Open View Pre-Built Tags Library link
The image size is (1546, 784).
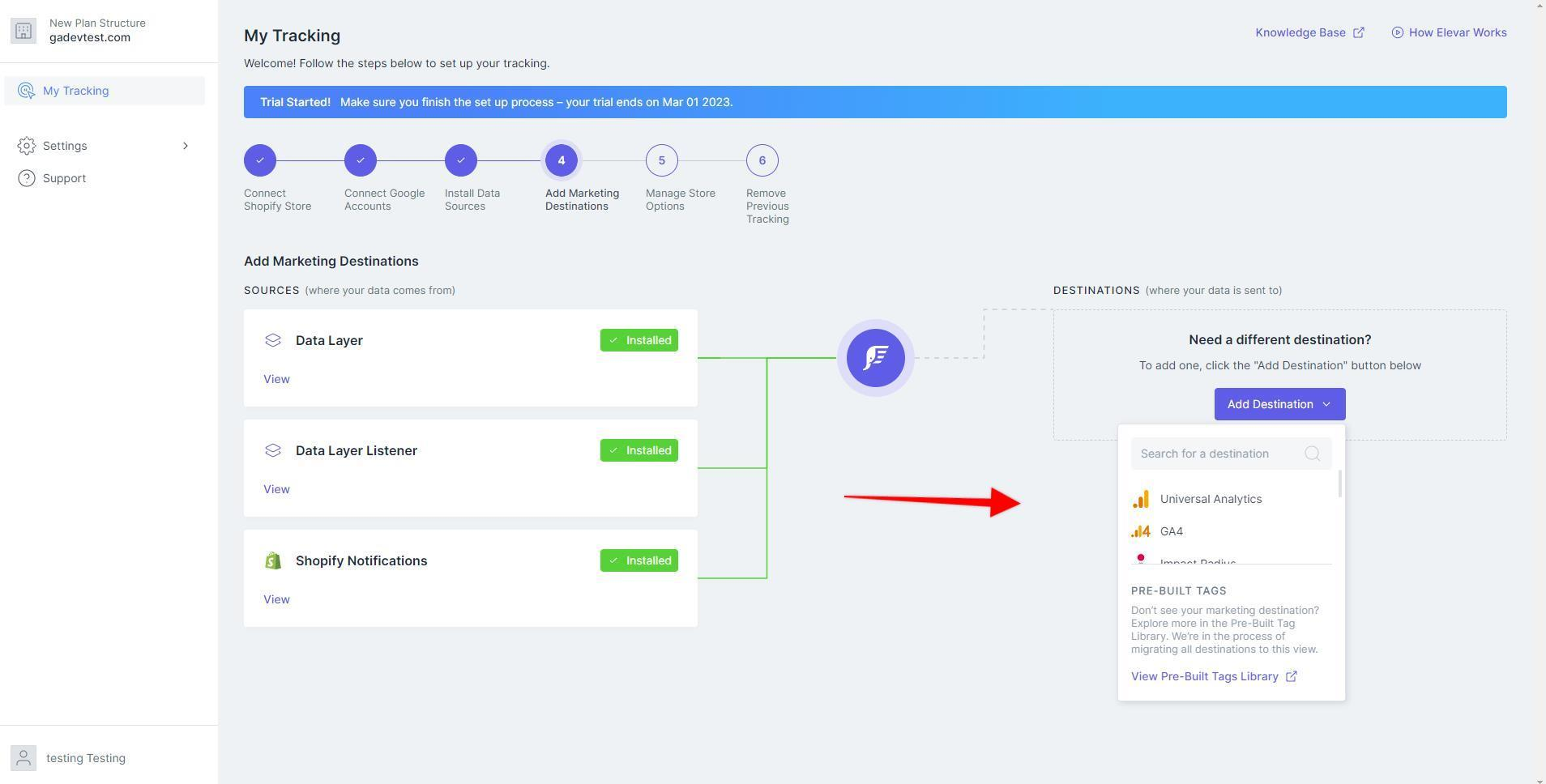click(1214, 676)
